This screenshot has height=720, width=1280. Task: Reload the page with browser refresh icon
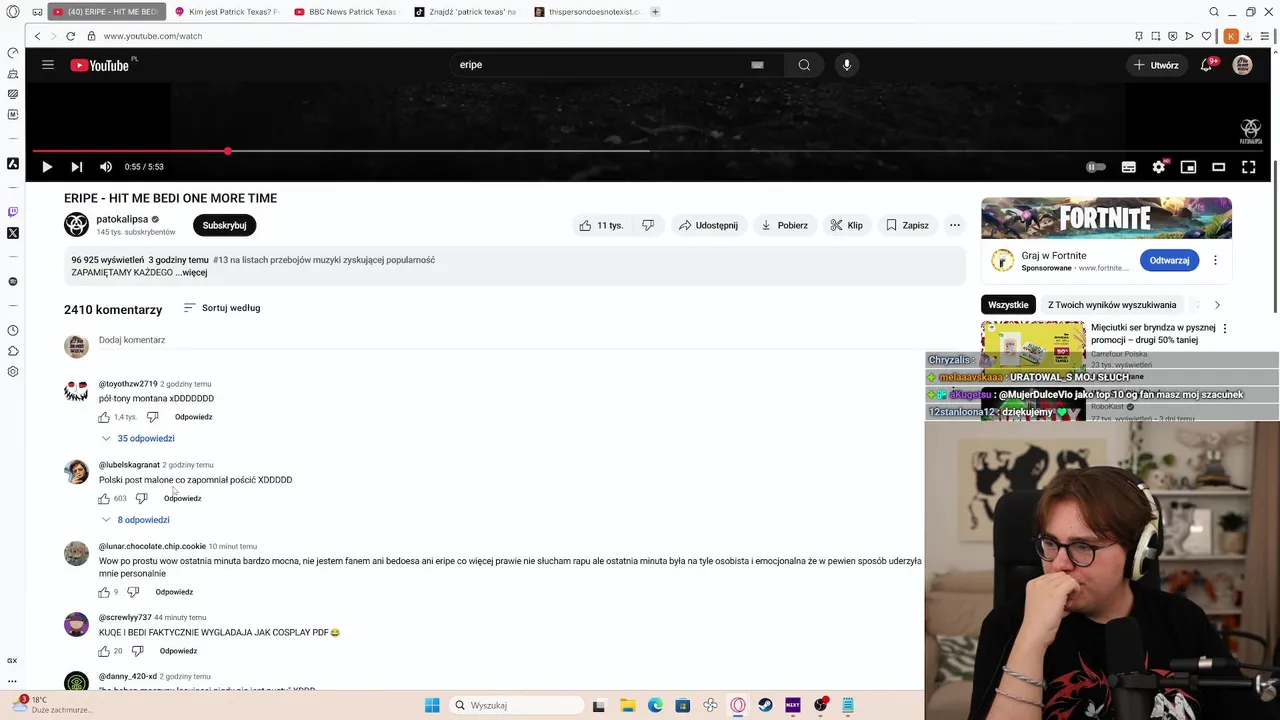point(70,36)
